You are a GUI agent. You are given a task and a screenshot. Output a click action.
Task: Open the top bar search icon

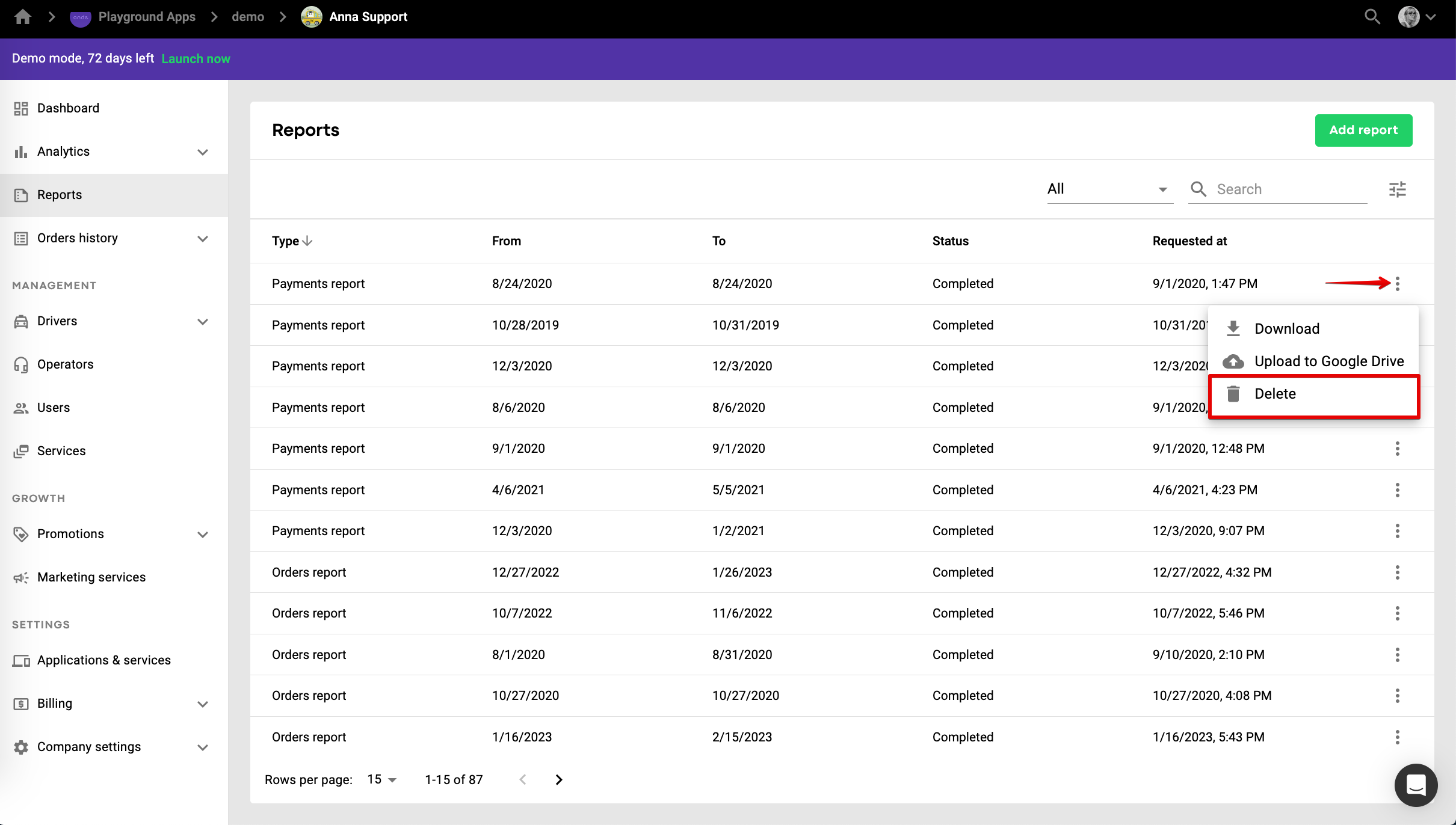1372,17
